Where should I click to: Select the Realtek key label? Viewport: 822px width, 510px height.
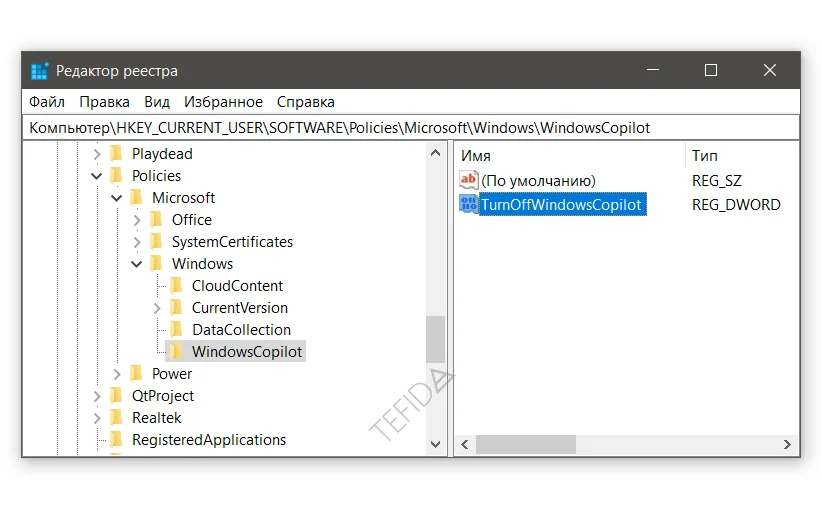[156, 418]
